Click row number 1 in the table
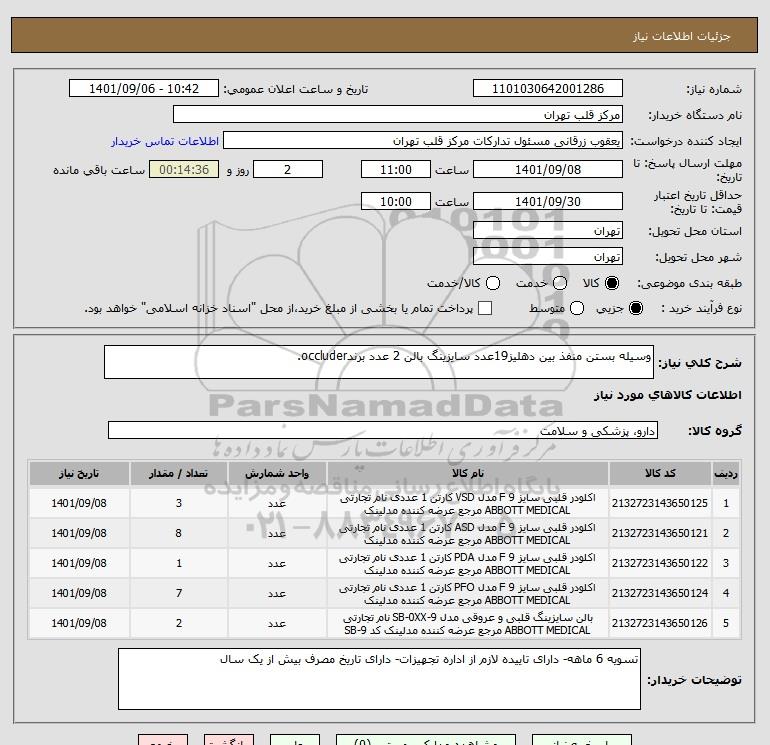This screenshot has width=770, height=745. [726, 503]
